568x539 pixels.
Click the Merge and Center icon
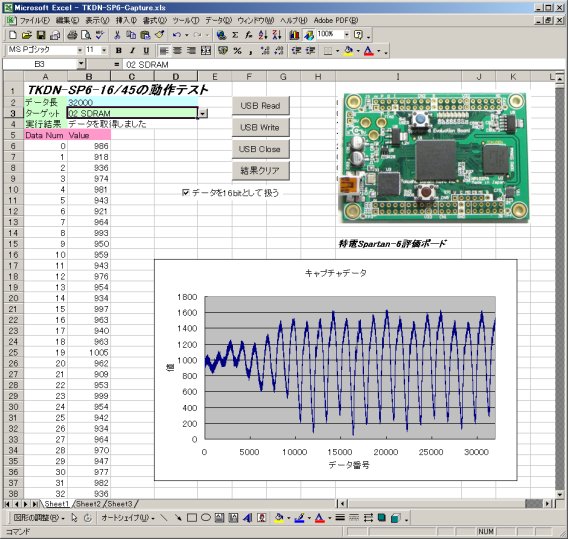pyautogui.click(x=206, y=51)
